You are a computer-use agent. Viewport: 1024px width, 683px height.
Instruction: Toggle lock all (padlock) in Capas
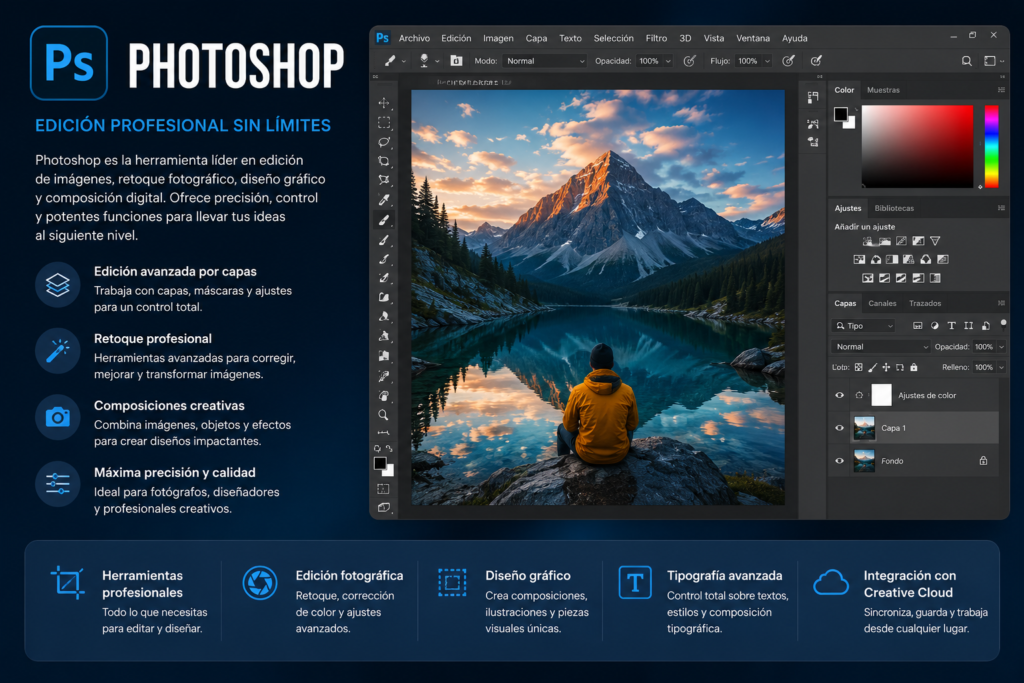[914, 367]
